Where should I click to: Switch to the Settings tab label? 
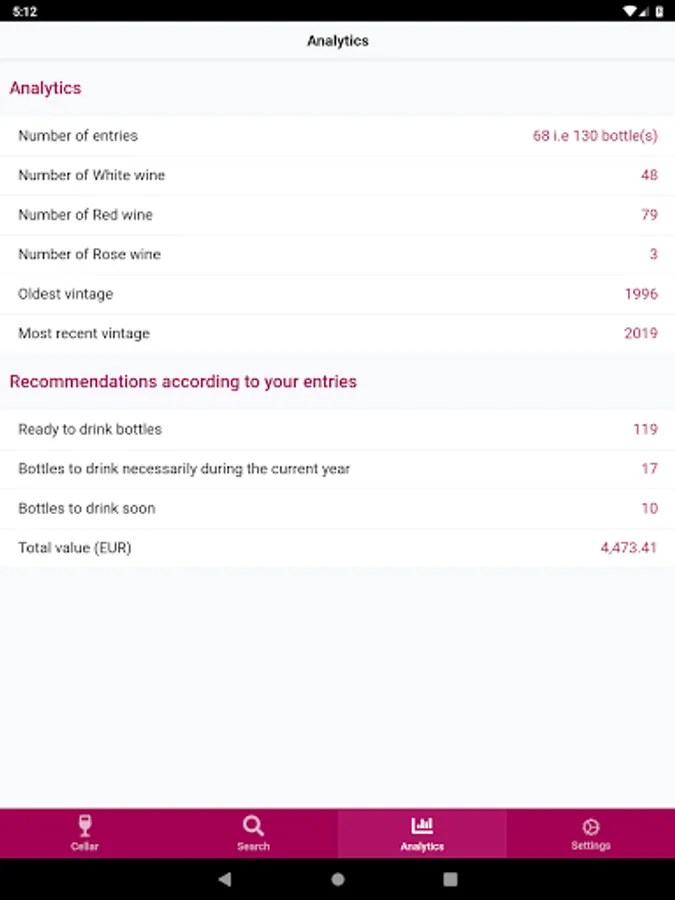(590, 846)
